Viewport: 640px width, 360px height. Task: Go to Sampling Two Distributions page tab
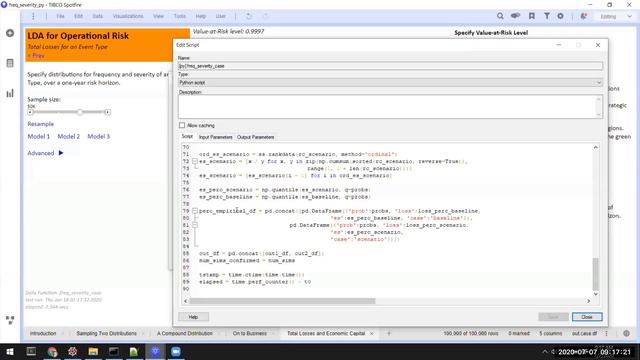click(x=107, y=333)
